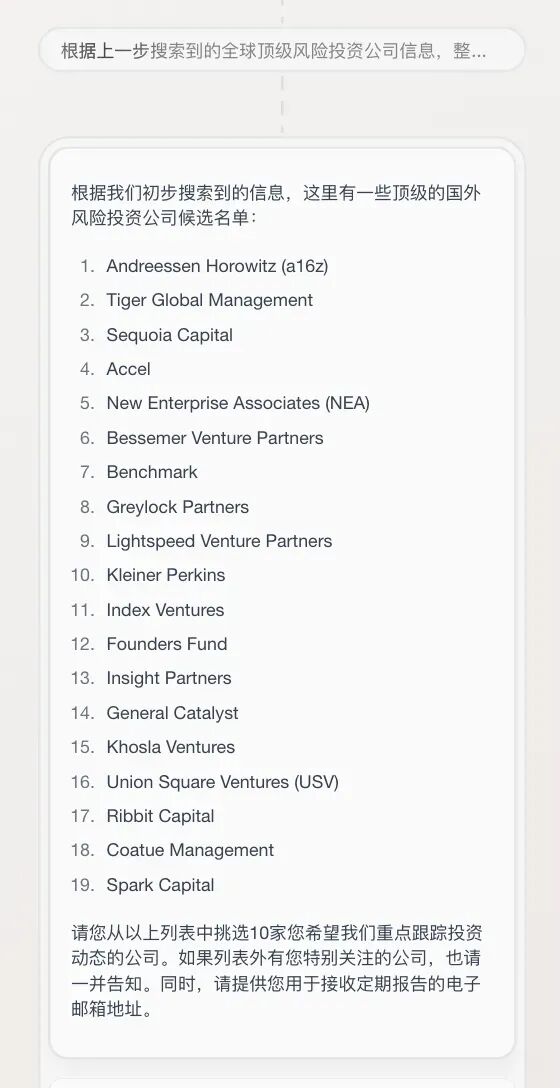Click Coatue Management entry
Screen dimensions: 560x1088
(190, 850)
